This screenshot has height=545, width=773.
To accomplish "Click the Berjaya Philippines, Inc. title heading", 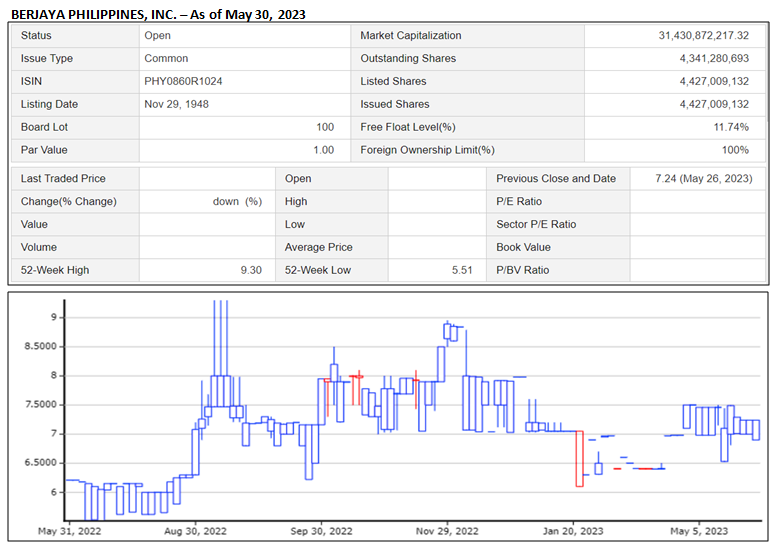I will point(158,14).
